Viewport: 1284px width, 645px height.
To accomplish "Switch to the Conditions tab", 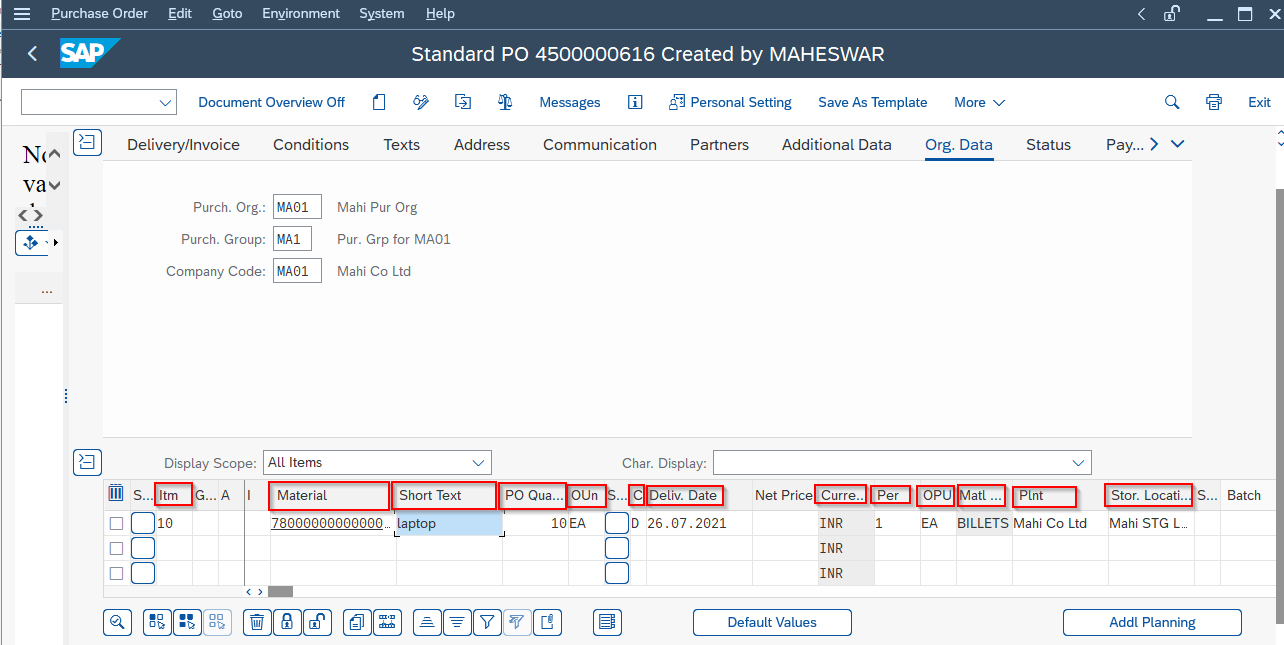I will [311, 144].
